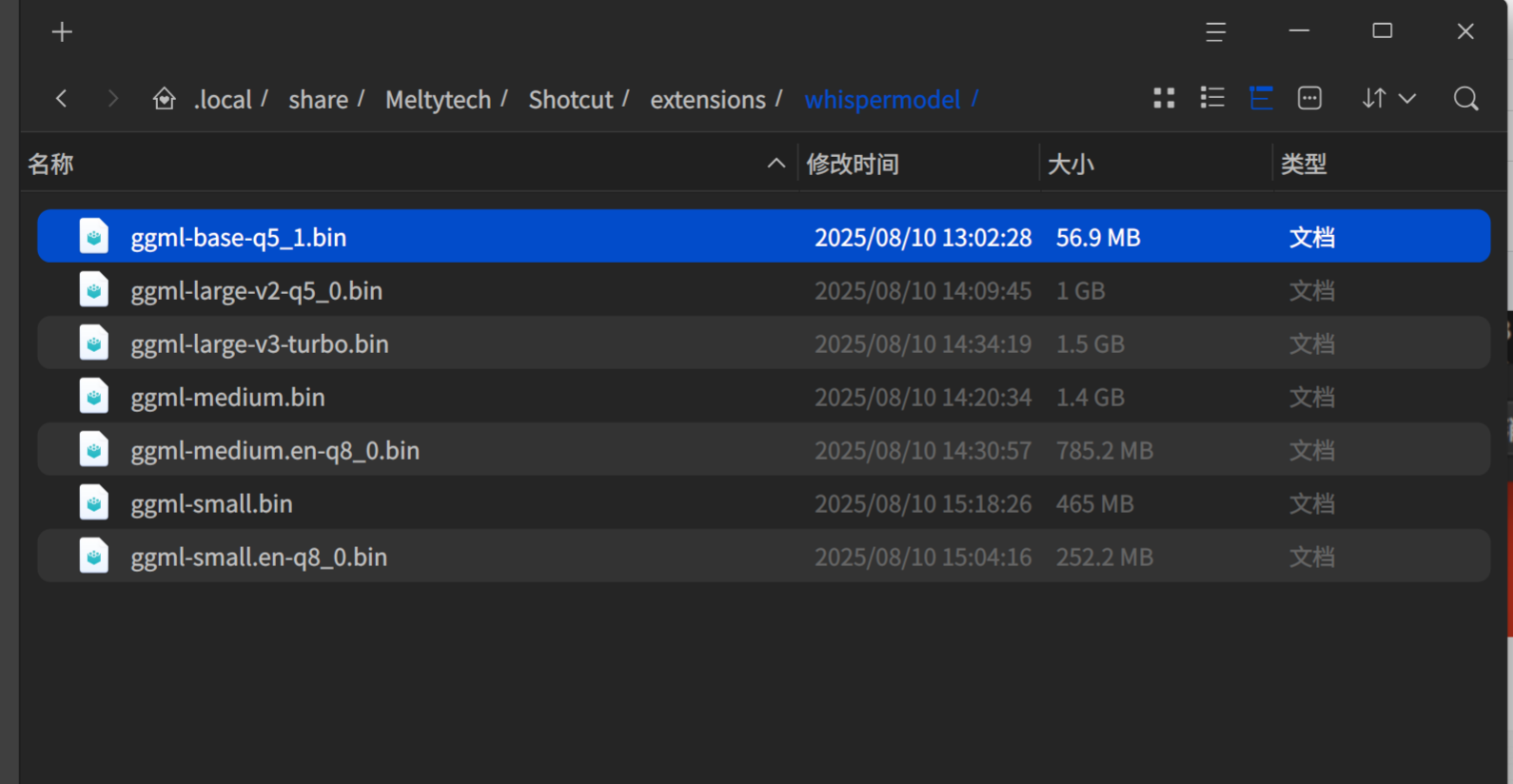The height and width of the screenshot is (784, 1513).
Task: Maximize the file manager window
Action: coord(1383,31)
